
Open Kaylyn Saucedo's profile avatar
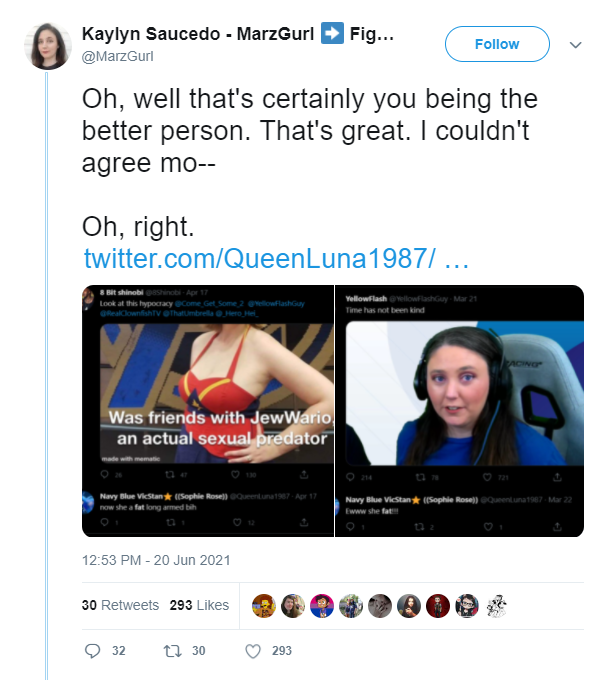pyautogui.click(x=48, y=46)
